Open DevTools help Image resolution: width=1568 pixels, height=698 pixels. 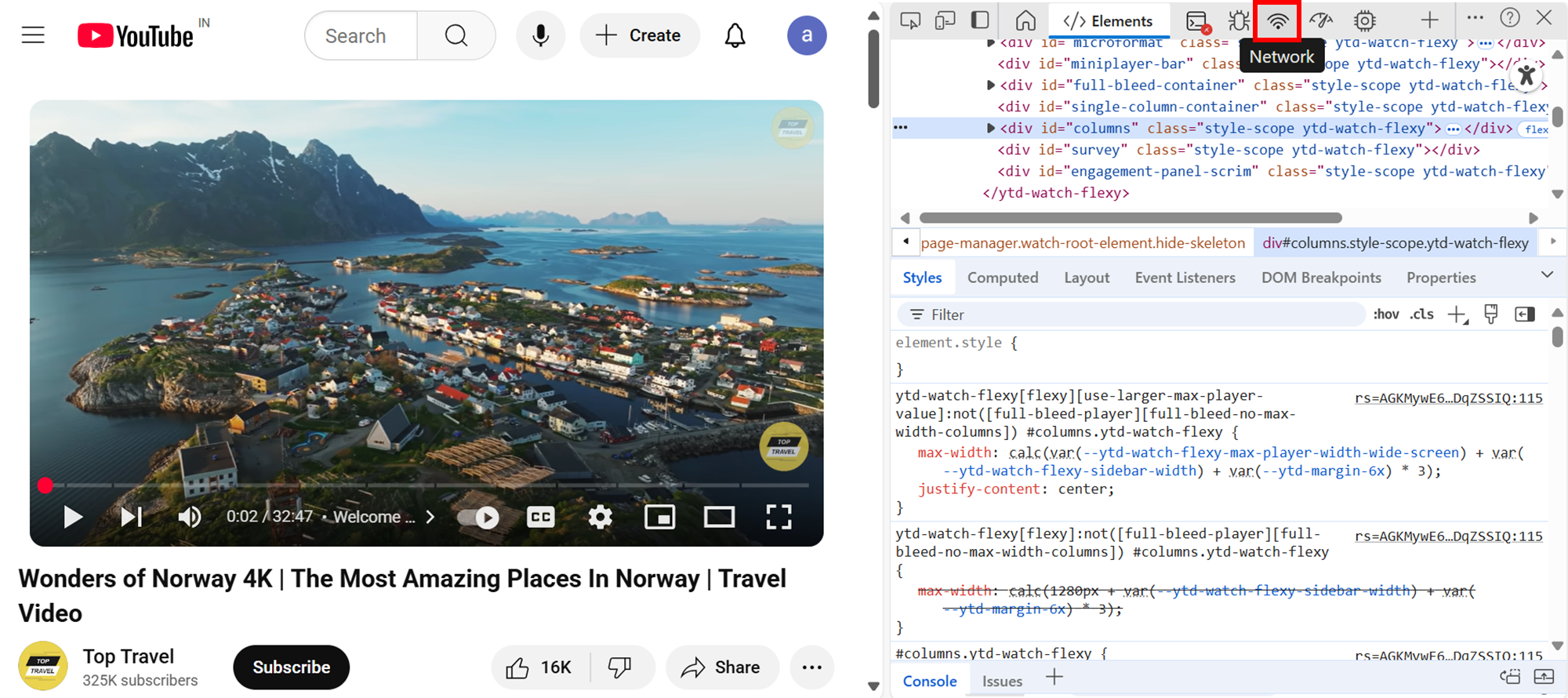[x=1510, y=17]
